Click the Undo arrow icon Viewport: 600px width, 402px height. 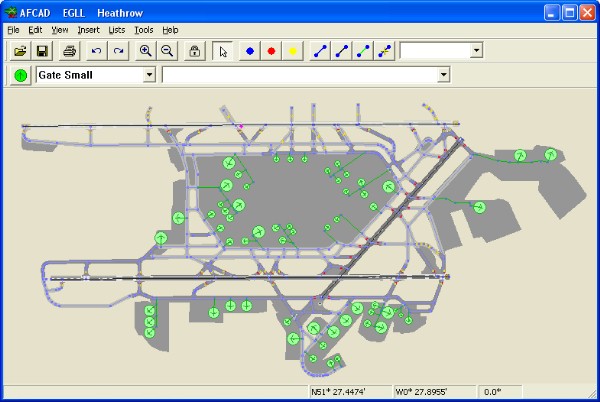(x=96, y=51)
